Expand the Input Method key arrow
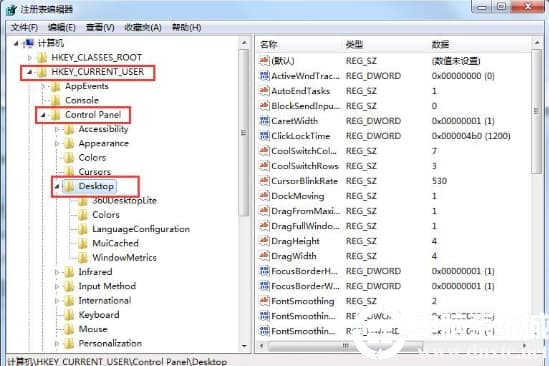This screenshot has width=549, height=366. [x=57, y=286]
